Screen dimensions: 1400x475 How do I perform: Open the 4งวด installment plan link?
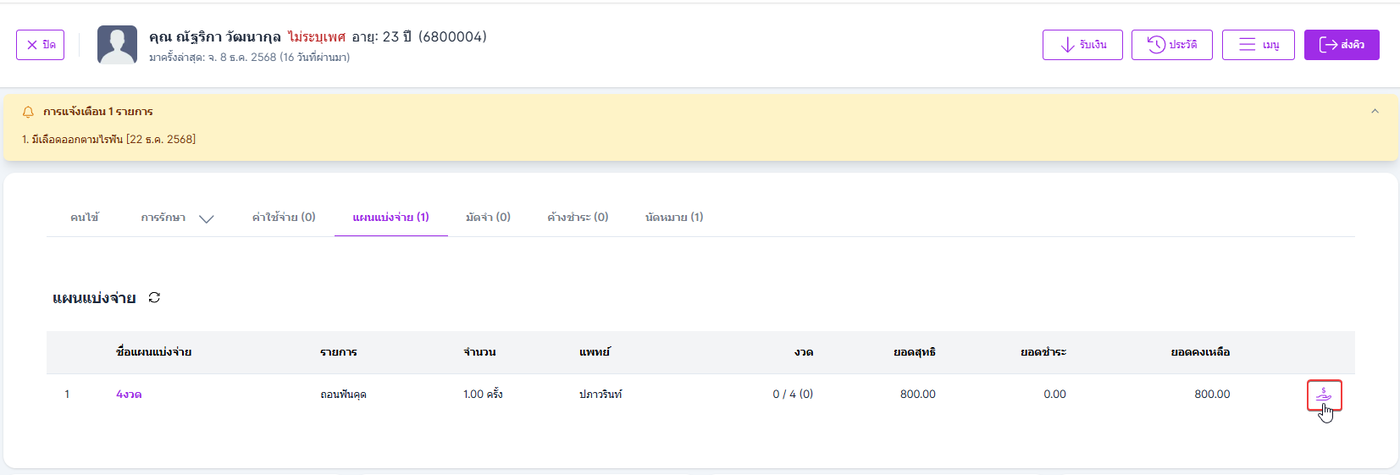[x=129, y=394]
